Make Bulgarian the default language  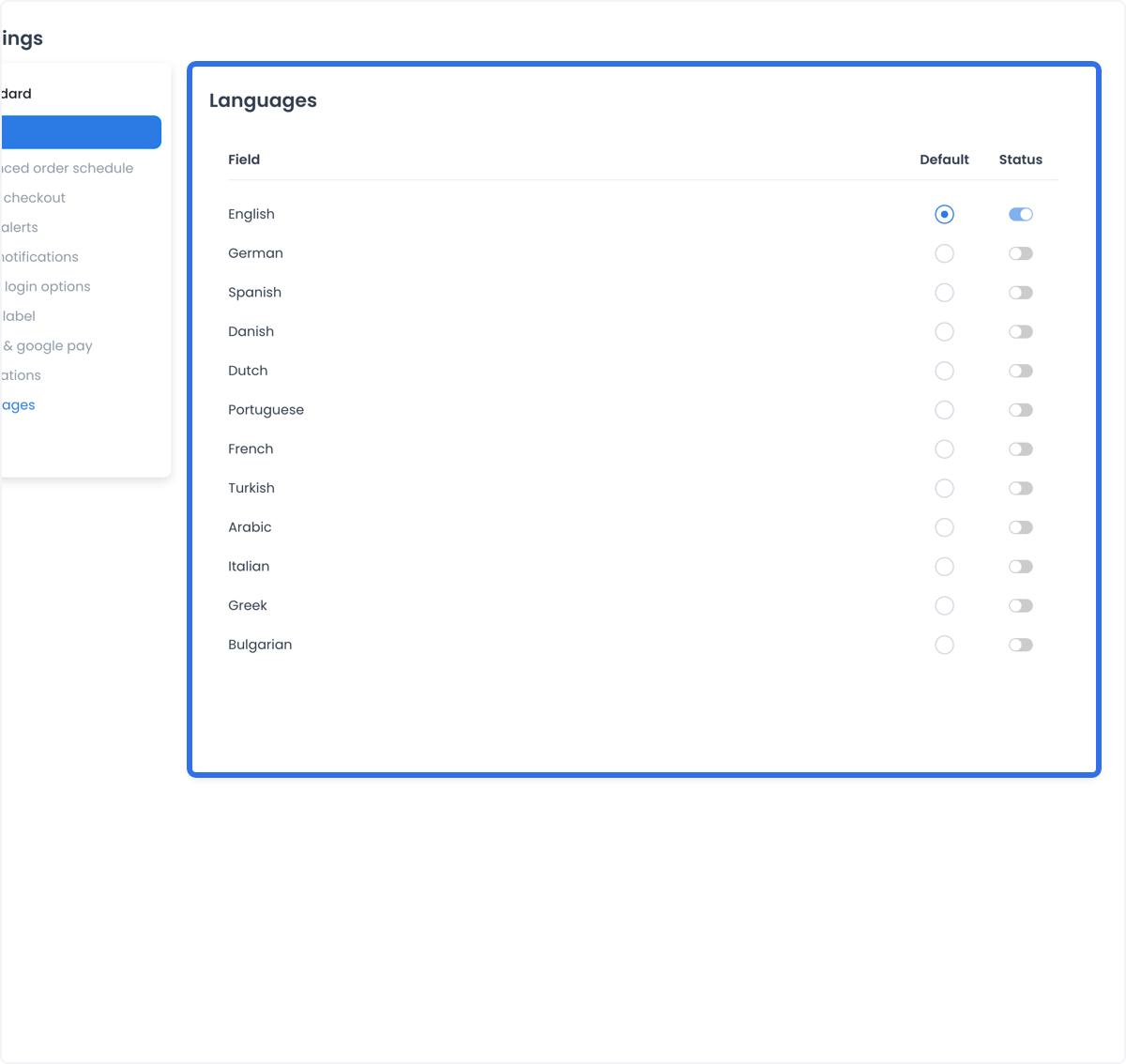click(944, 645)
